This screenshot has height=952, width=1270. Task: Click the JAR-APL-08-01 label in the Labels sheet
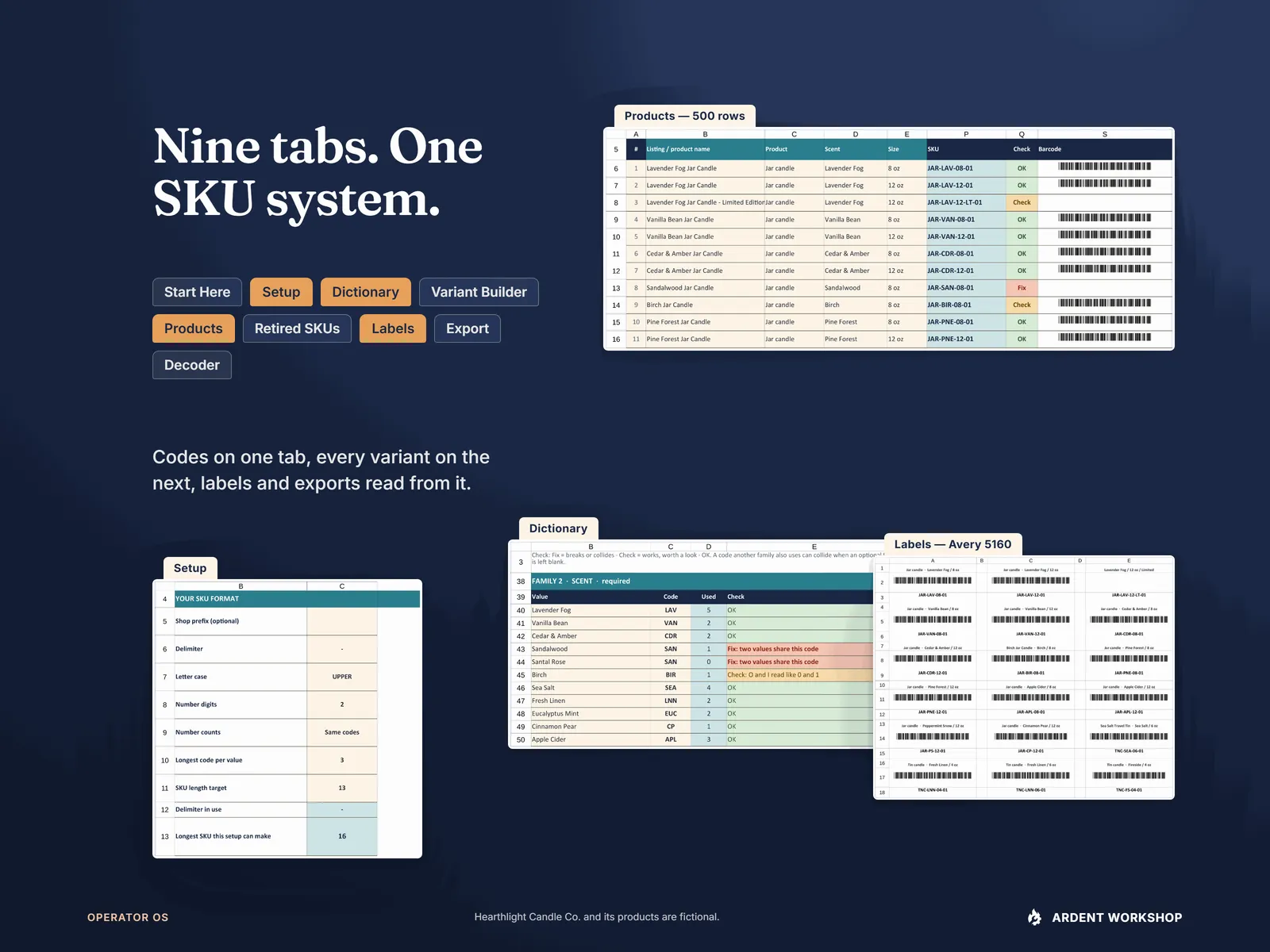(x=1031, y=712)
